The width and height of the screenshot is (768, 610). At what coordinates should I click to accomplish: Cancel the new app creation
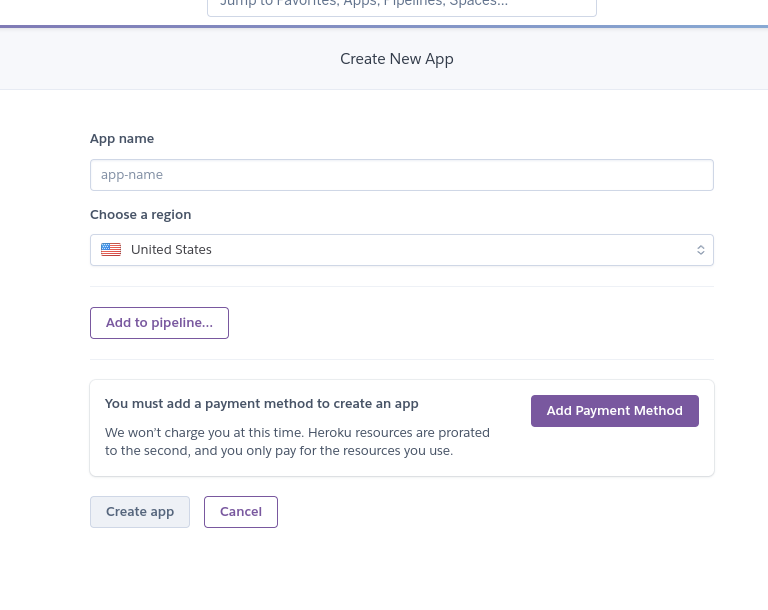(241, 512)
